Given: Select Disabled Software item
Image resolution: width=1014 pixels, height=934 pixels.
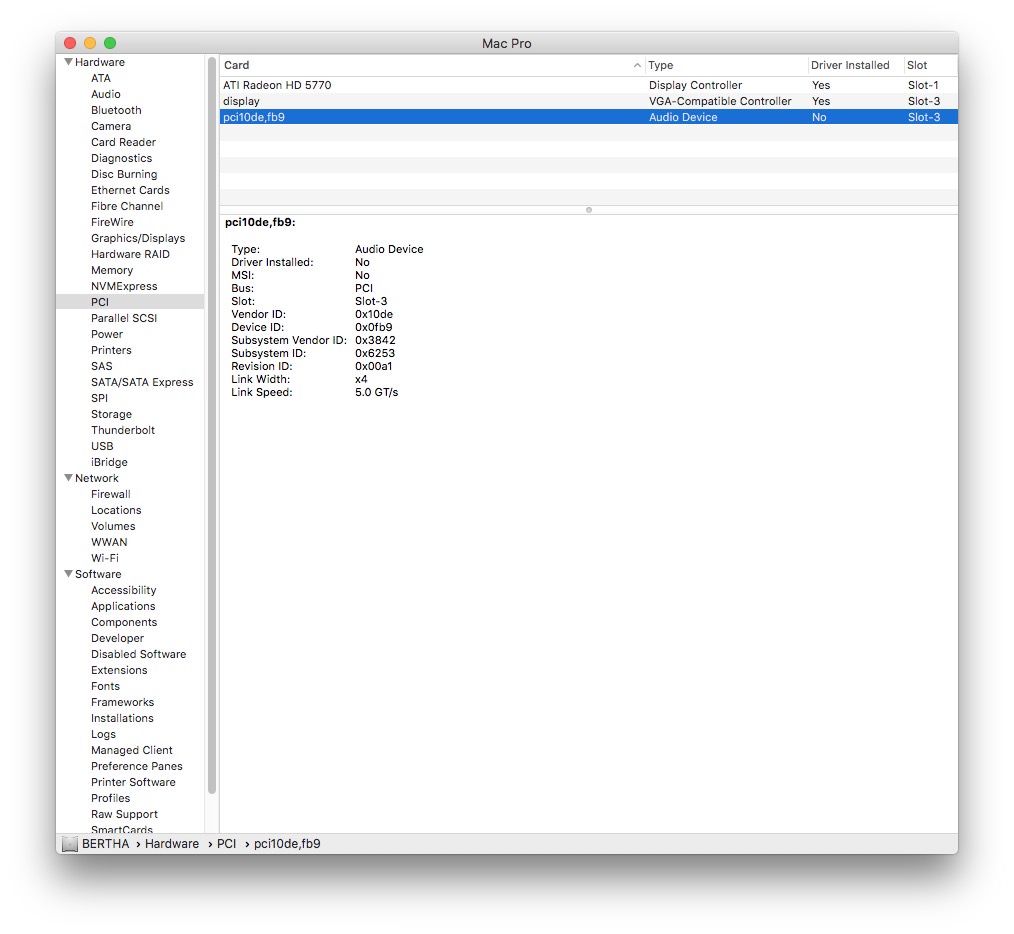Looking at the screenshot, I should tap(138, 655).
